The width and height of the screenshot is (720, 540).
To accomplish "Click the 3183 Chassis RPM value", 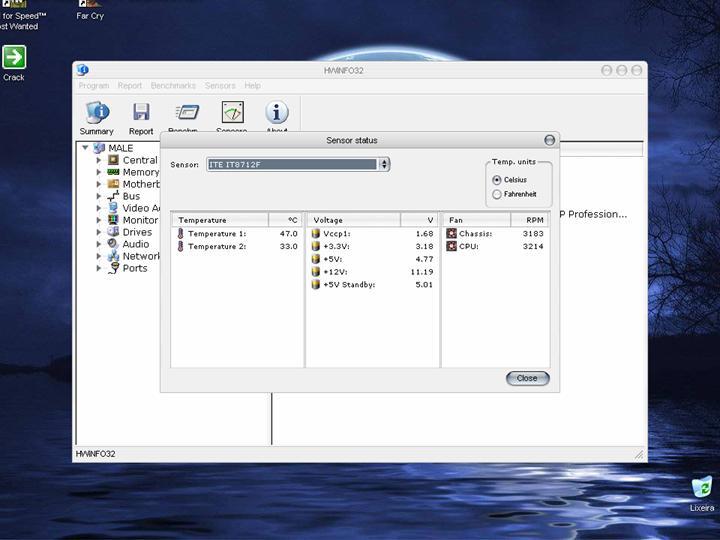I will pyautogui.click(x=533, y=234).
